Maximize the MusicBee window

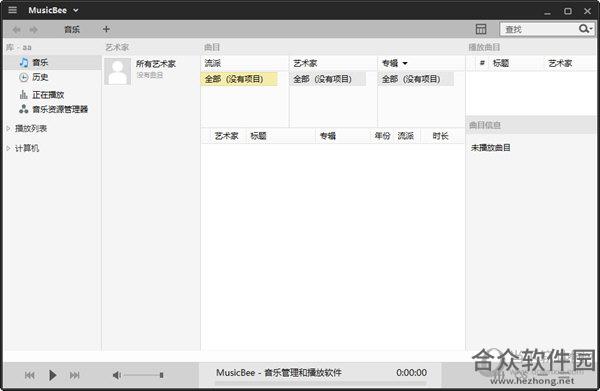568,11
